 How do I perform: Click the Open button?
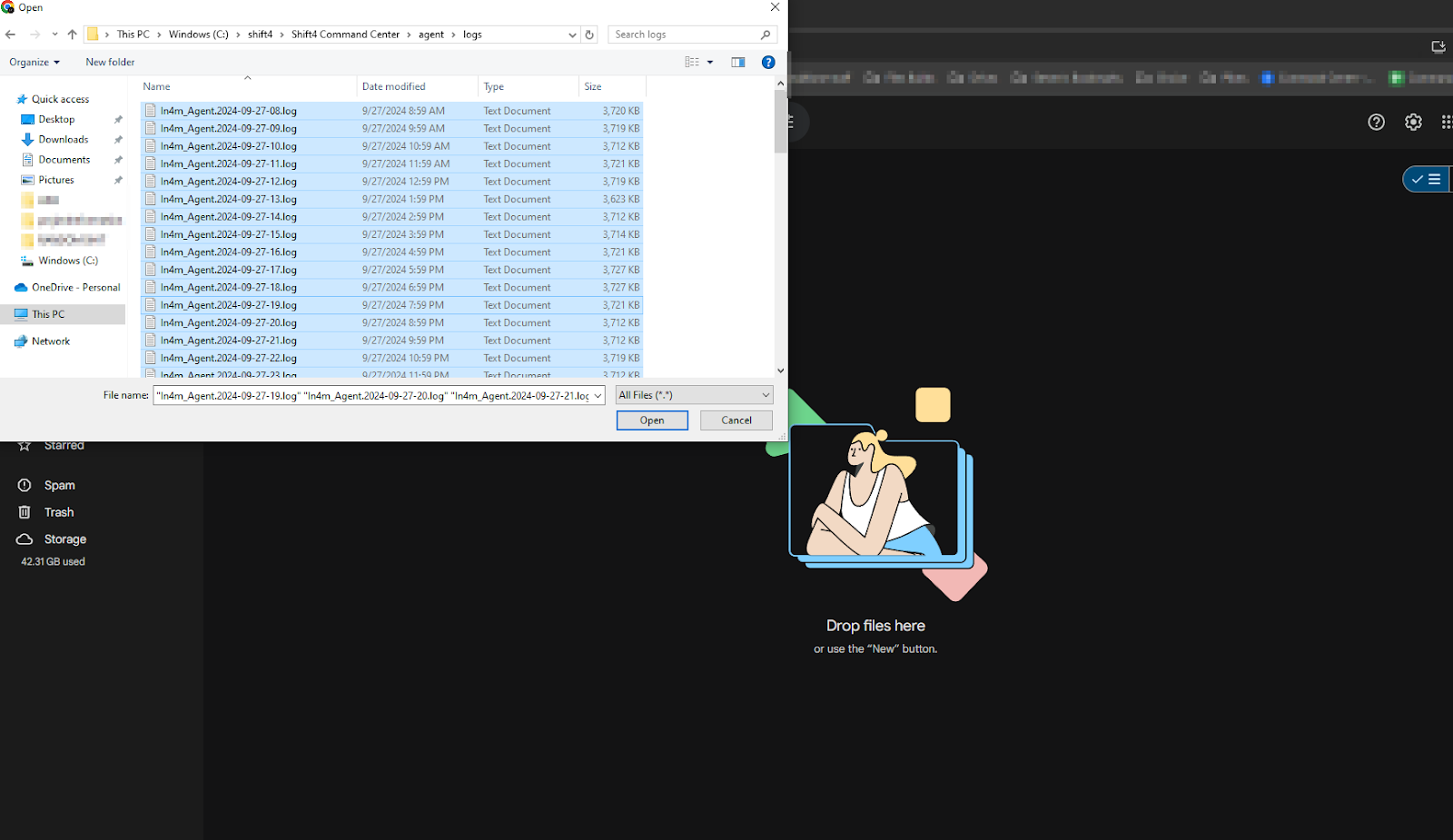click(651, 420)
